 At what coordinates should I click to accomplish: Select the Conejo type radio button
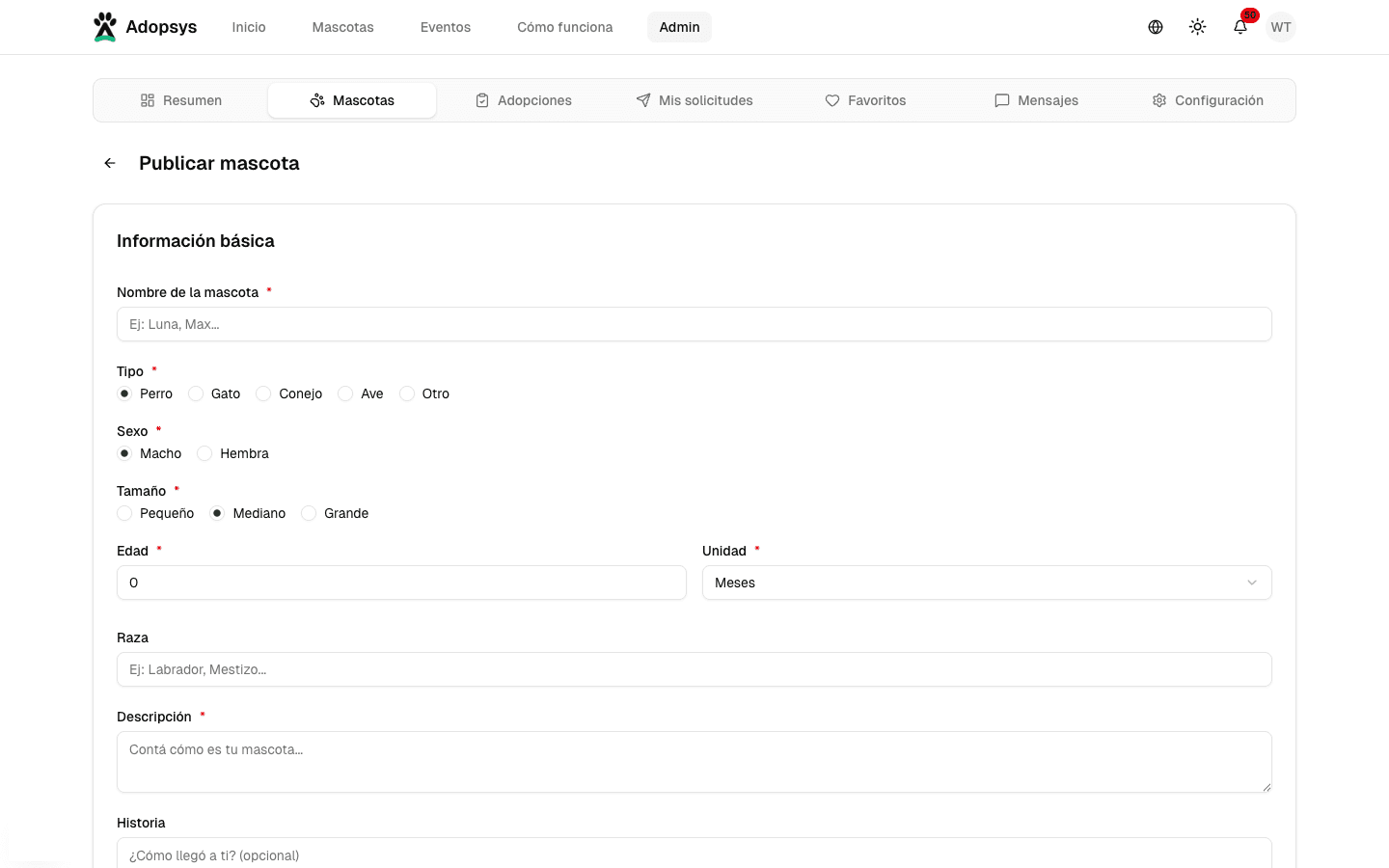pos(263,393)
